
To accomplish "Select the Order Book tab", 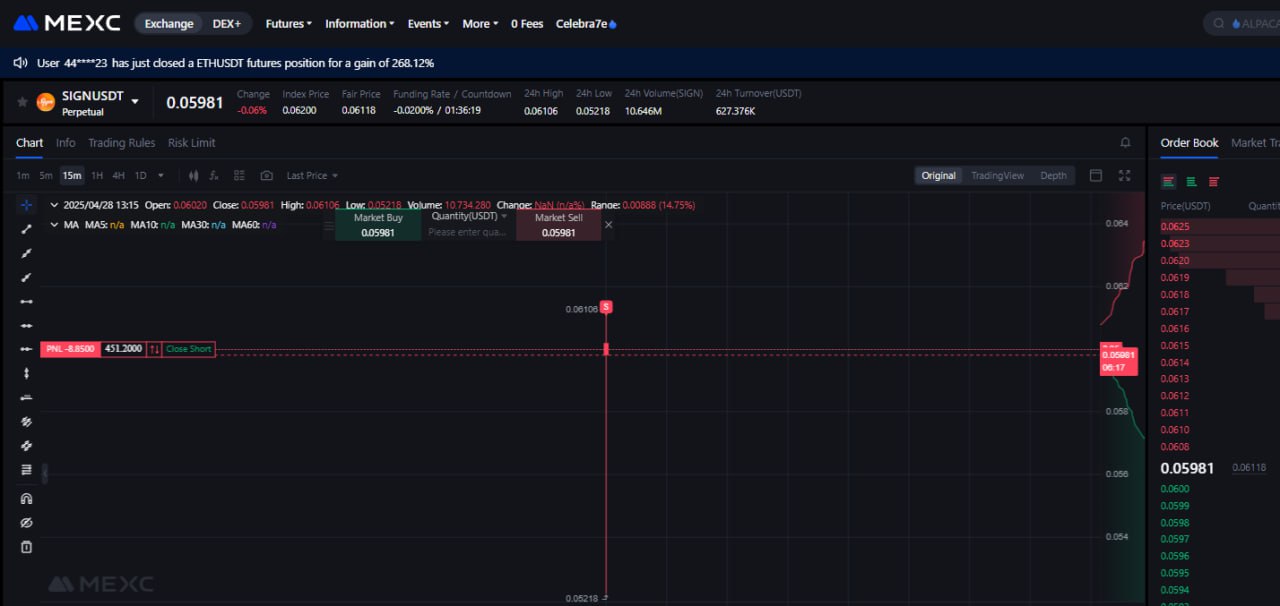I will 1189,143.
